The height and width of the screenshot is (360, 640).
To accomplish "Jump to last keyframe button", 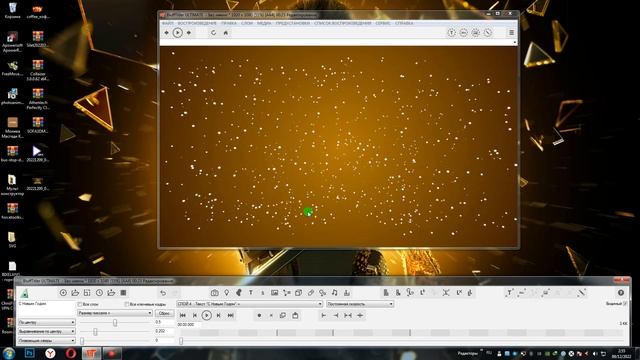I will click(231, 316).
